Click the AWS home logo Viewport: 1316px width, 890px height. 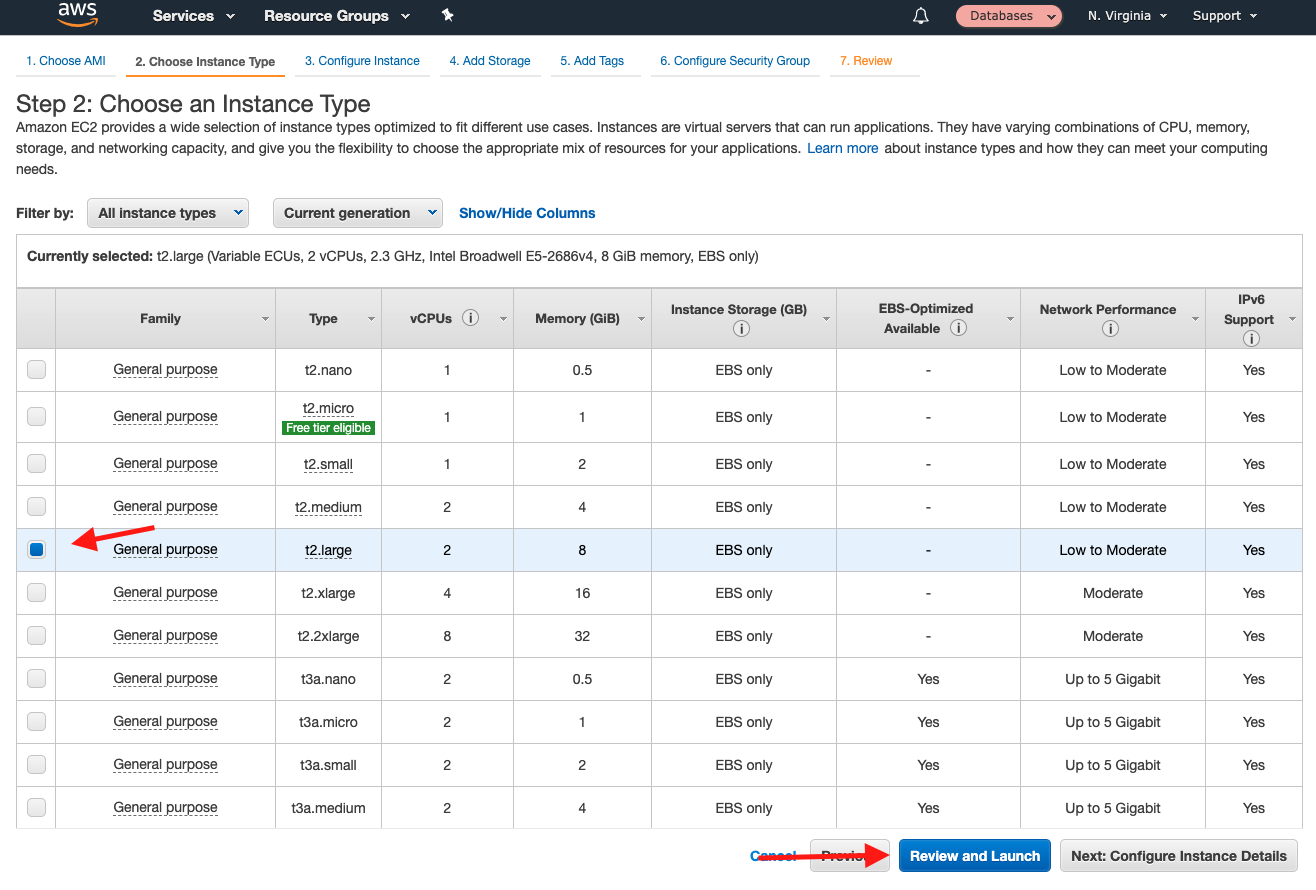coord(78,15)
